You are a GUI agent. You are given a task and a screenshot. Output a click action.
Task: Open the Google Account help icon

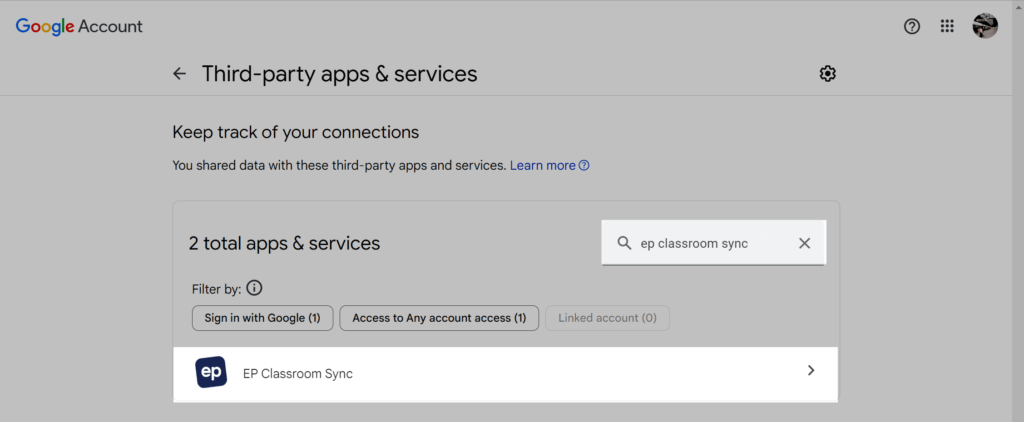912,26
